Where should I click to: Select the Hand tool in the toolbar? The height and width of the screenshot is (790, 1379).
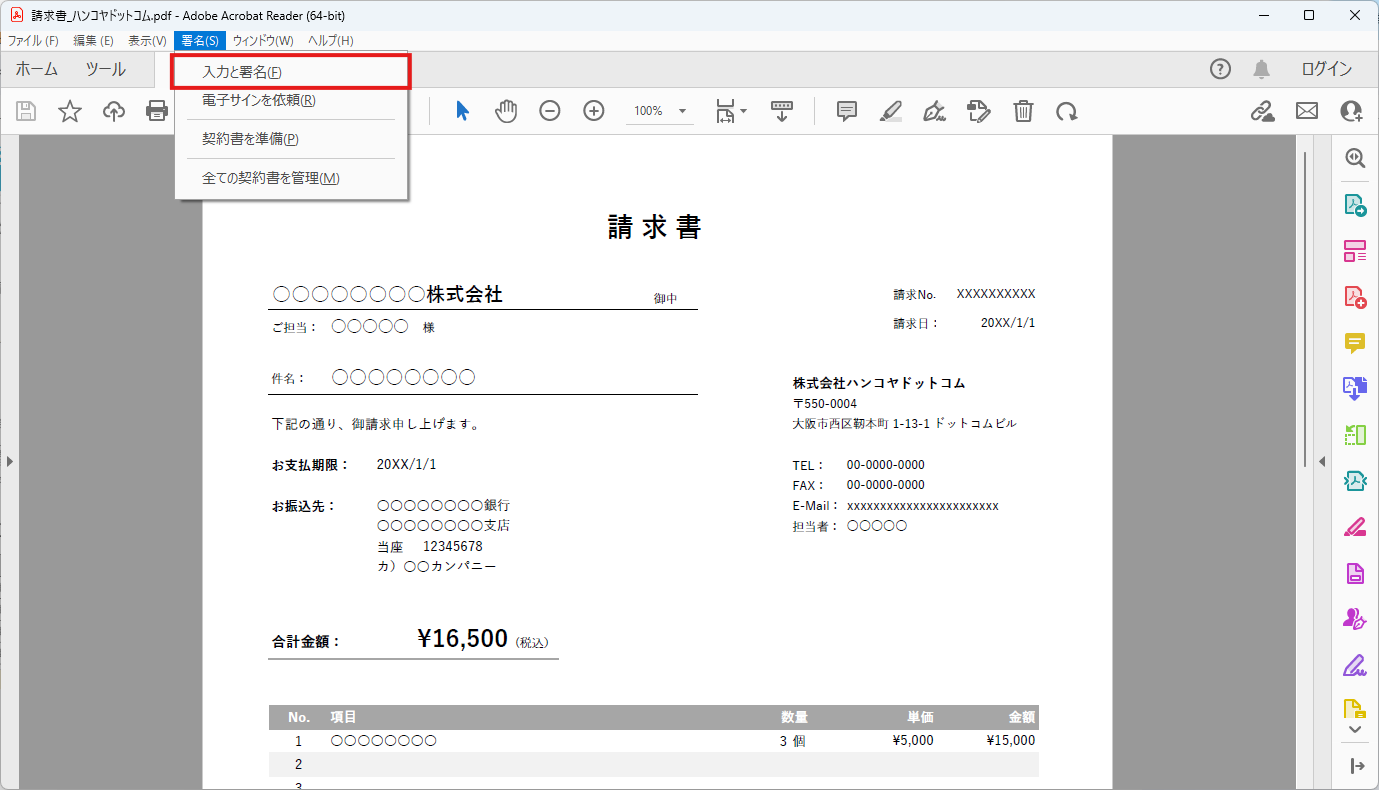coord(506,110)
